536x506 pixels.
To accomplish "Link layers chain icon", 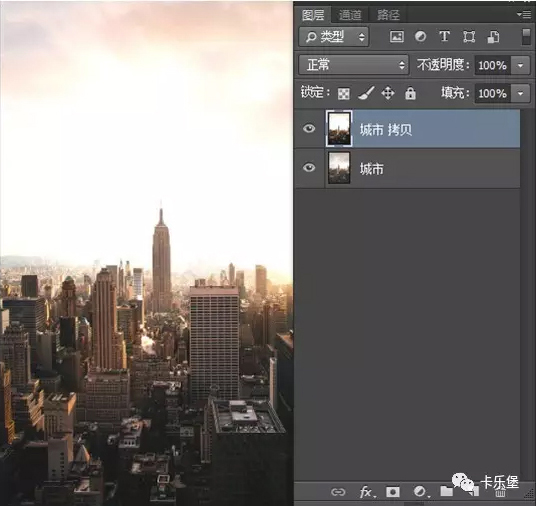I will pyautogui.click(x=338, y=492).
